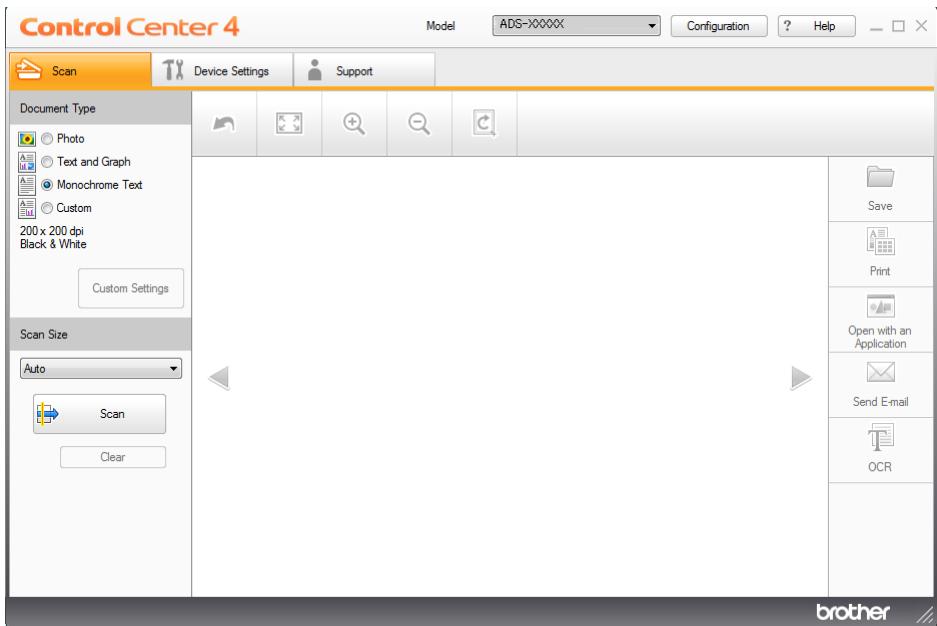
Task: Click the Save folder icon
Action: (880, 177)
